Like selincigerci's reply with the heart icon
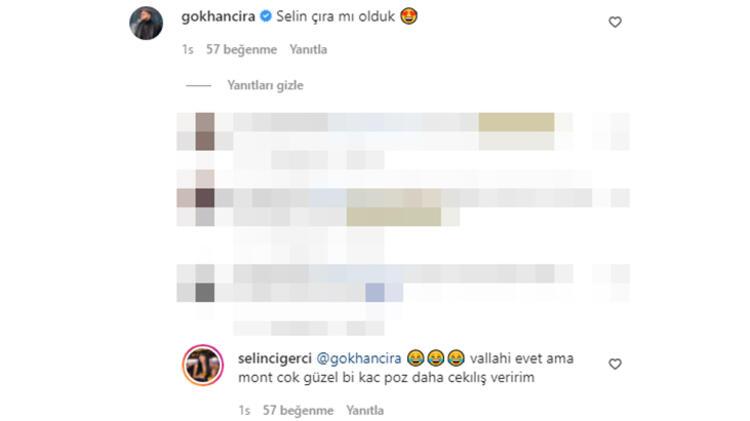The width and height of the screenshot is (750, 421). 615,364
